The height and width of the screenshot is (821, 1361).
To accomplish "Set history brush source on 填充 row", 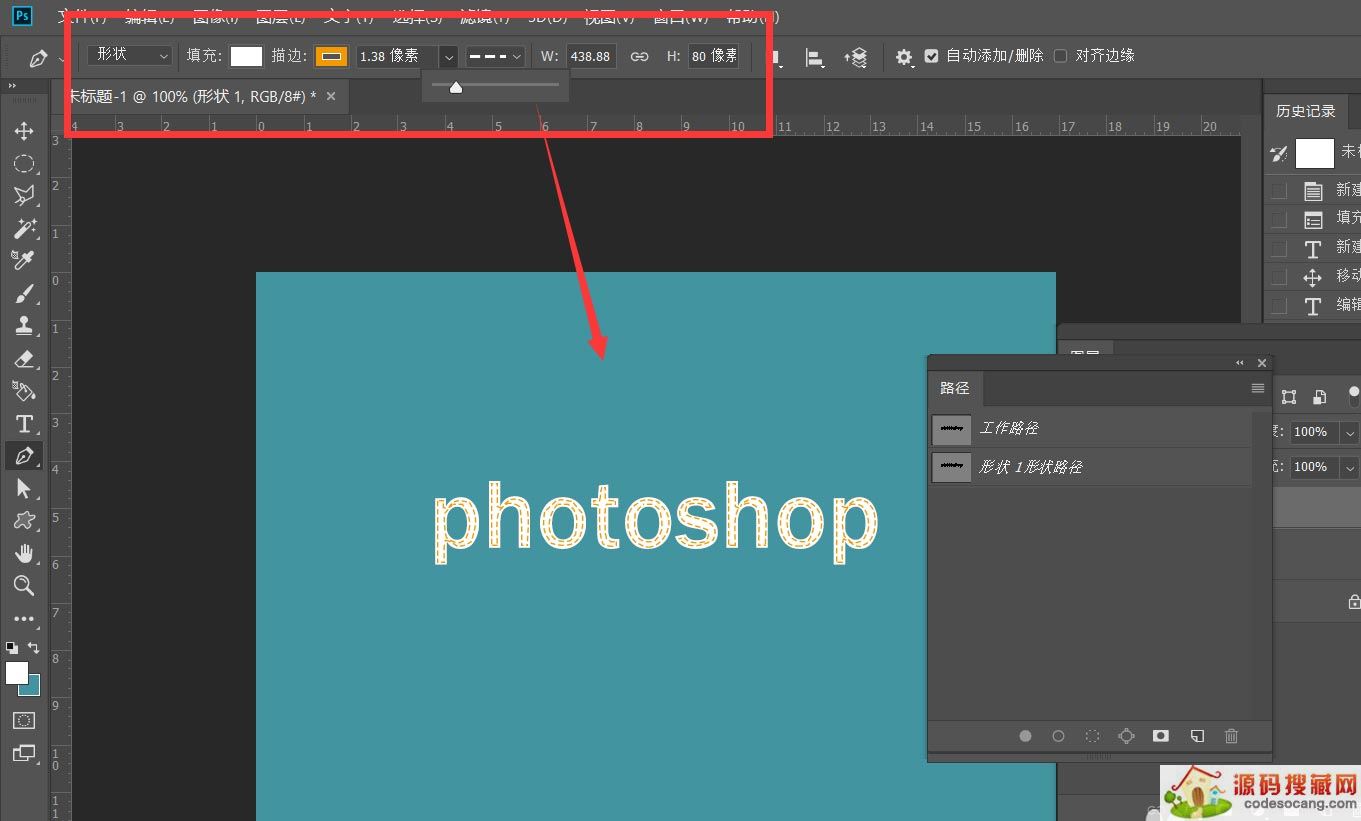I will [x=1279, y=218].
